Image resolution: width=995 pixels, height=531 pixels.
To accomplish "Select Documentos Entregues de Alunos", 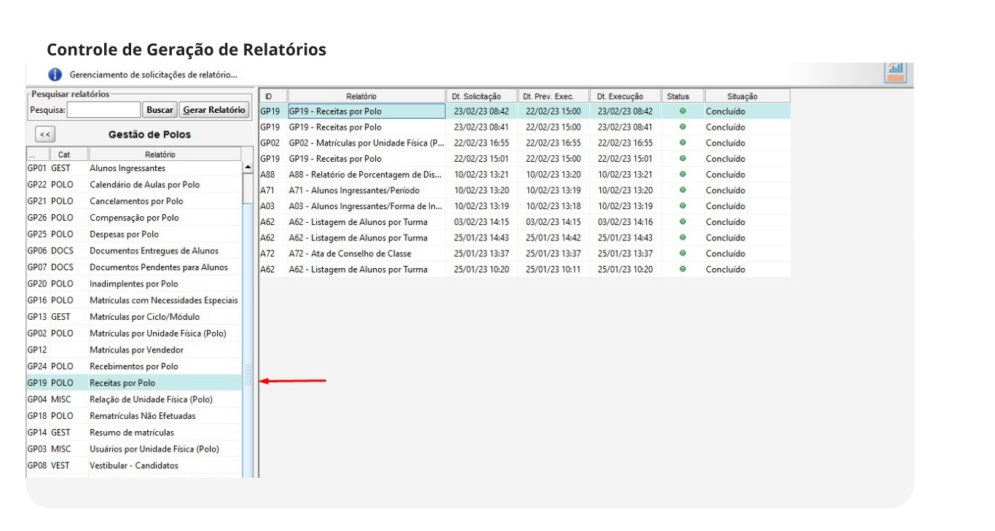I will coord(134,251).
